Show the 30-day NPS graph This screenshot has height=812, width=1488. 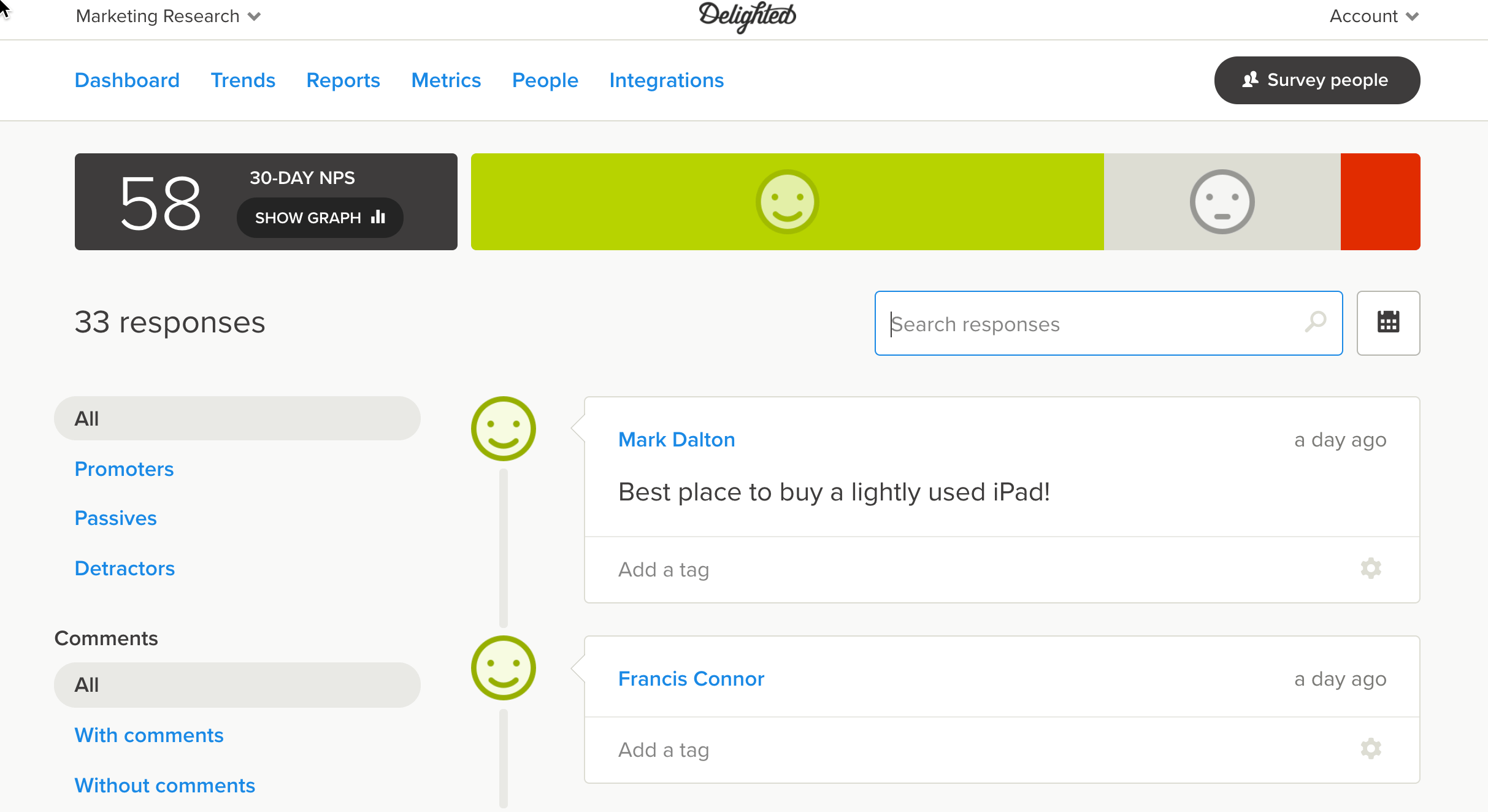point(320,218)
